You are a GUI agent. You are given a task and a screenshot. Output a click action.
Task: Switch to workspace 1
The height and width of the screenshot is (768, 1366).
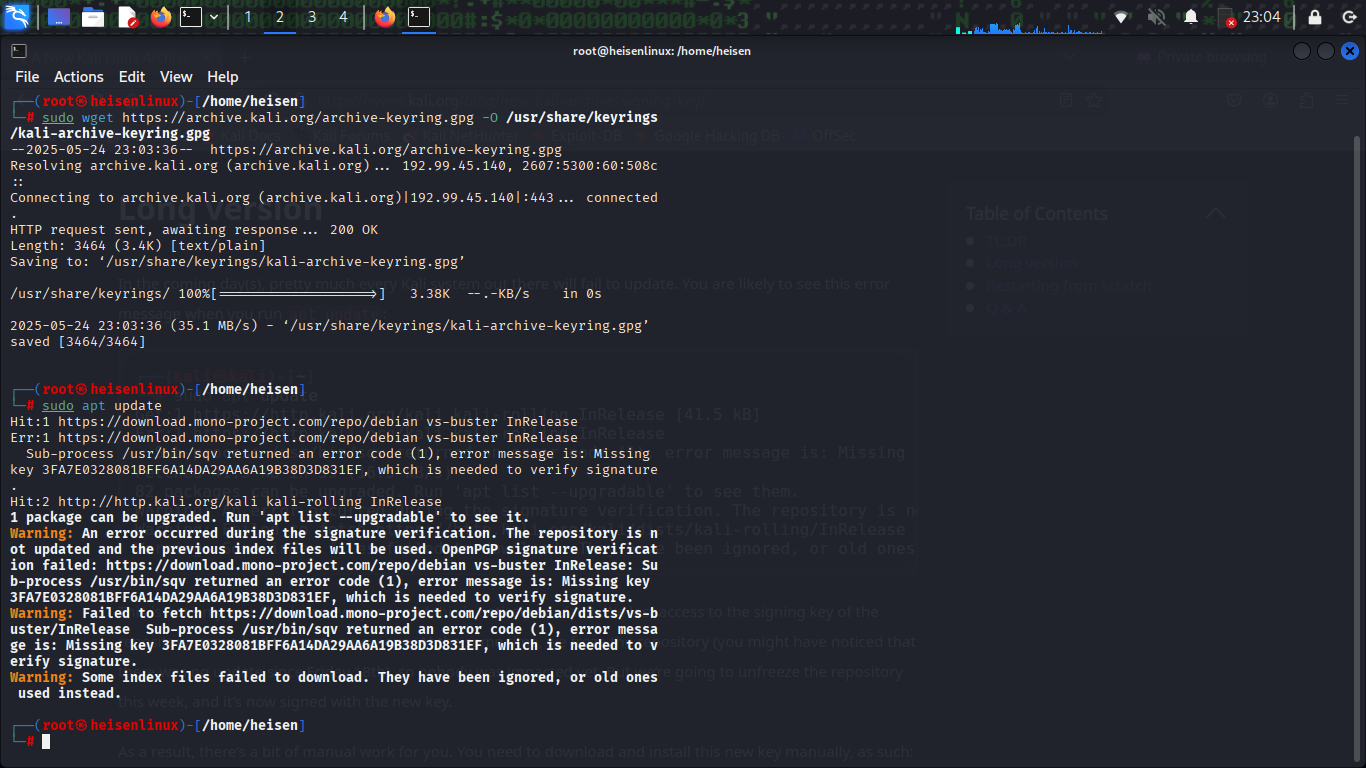pyautogui.click(x=248, y=17)
